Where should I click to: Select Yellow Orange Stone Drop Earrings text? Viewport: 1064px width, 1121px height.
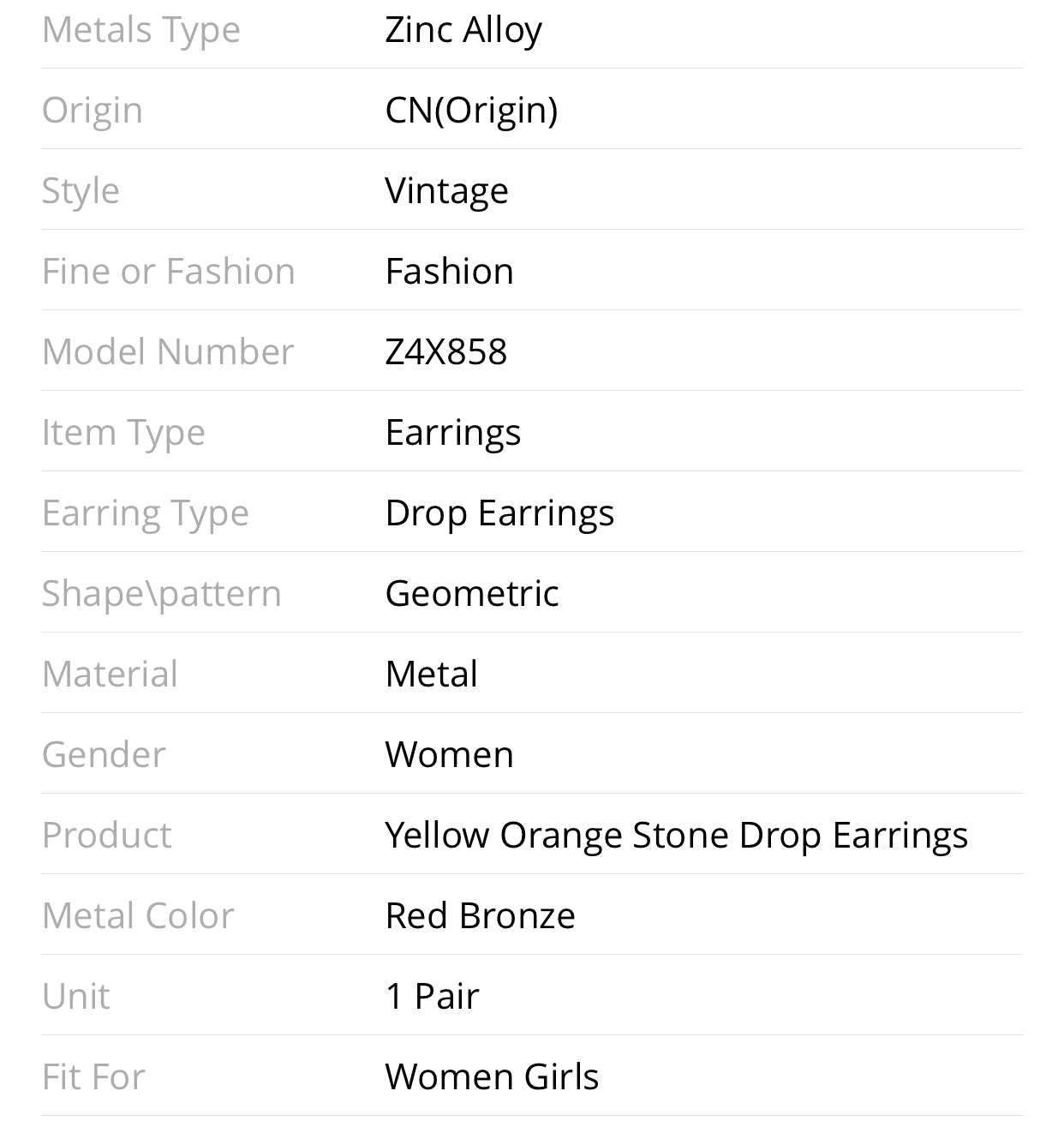click(676, 836)
